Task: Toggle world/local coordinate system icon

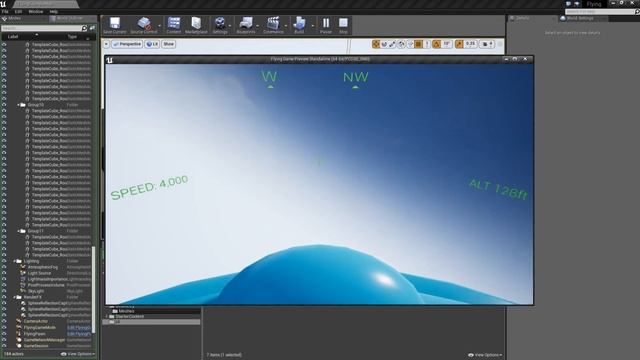Action: click(x=402, y=44)
